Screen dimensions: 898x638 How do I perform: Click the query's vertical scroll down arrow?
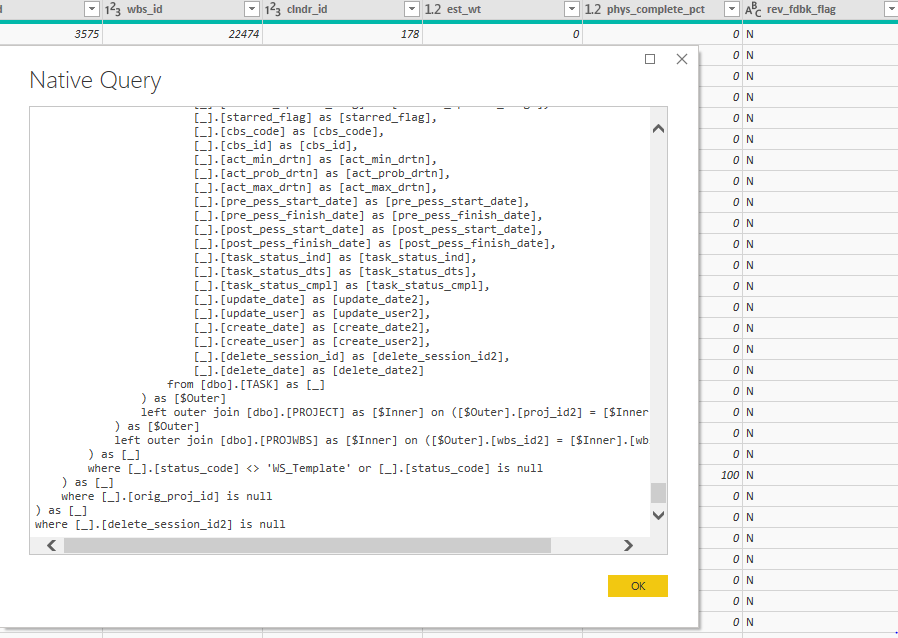pyautogui.click(x=658, y=515)
